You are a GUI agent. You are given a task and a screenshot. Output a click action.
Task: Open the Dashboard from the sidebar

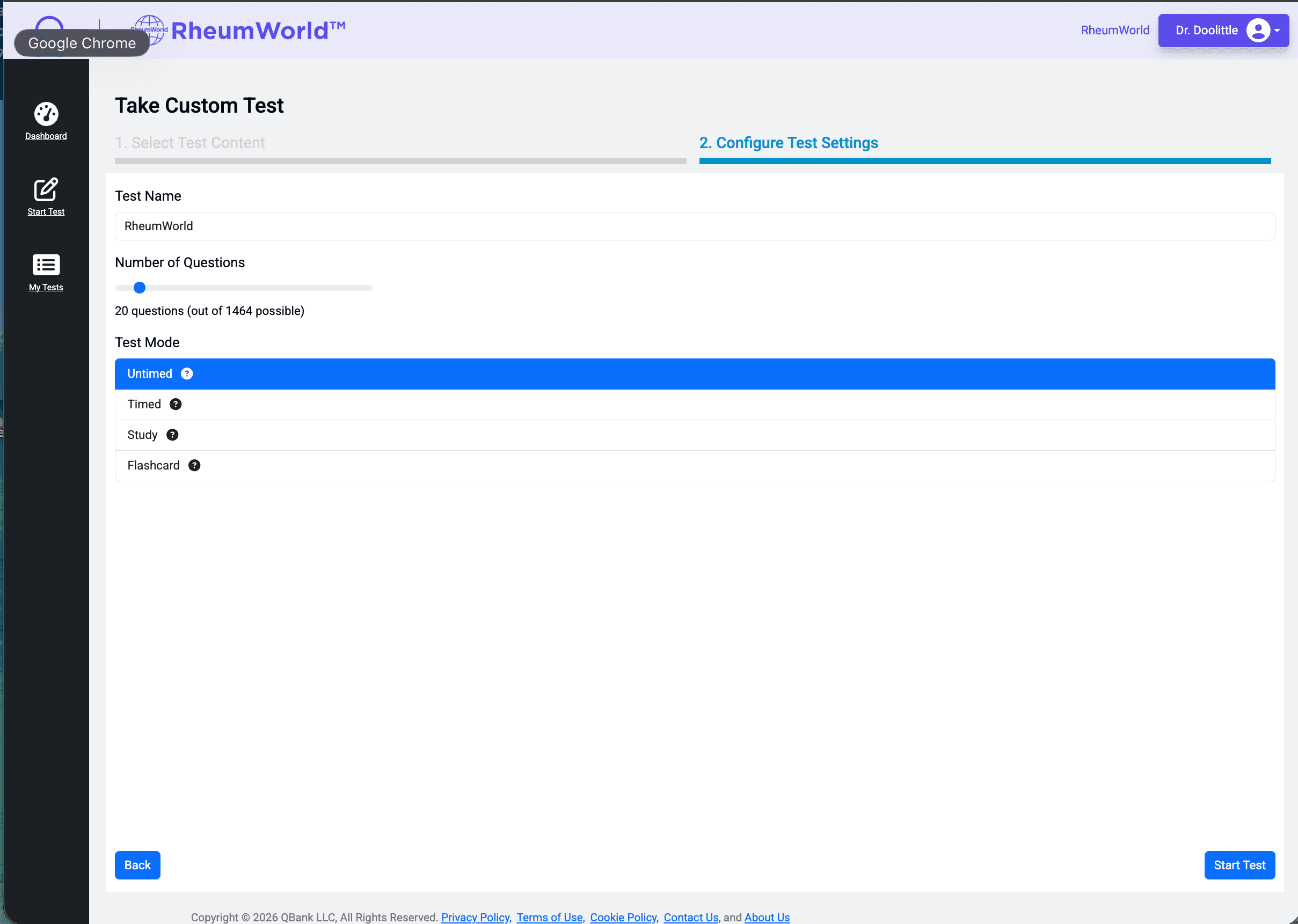[46, 121]
